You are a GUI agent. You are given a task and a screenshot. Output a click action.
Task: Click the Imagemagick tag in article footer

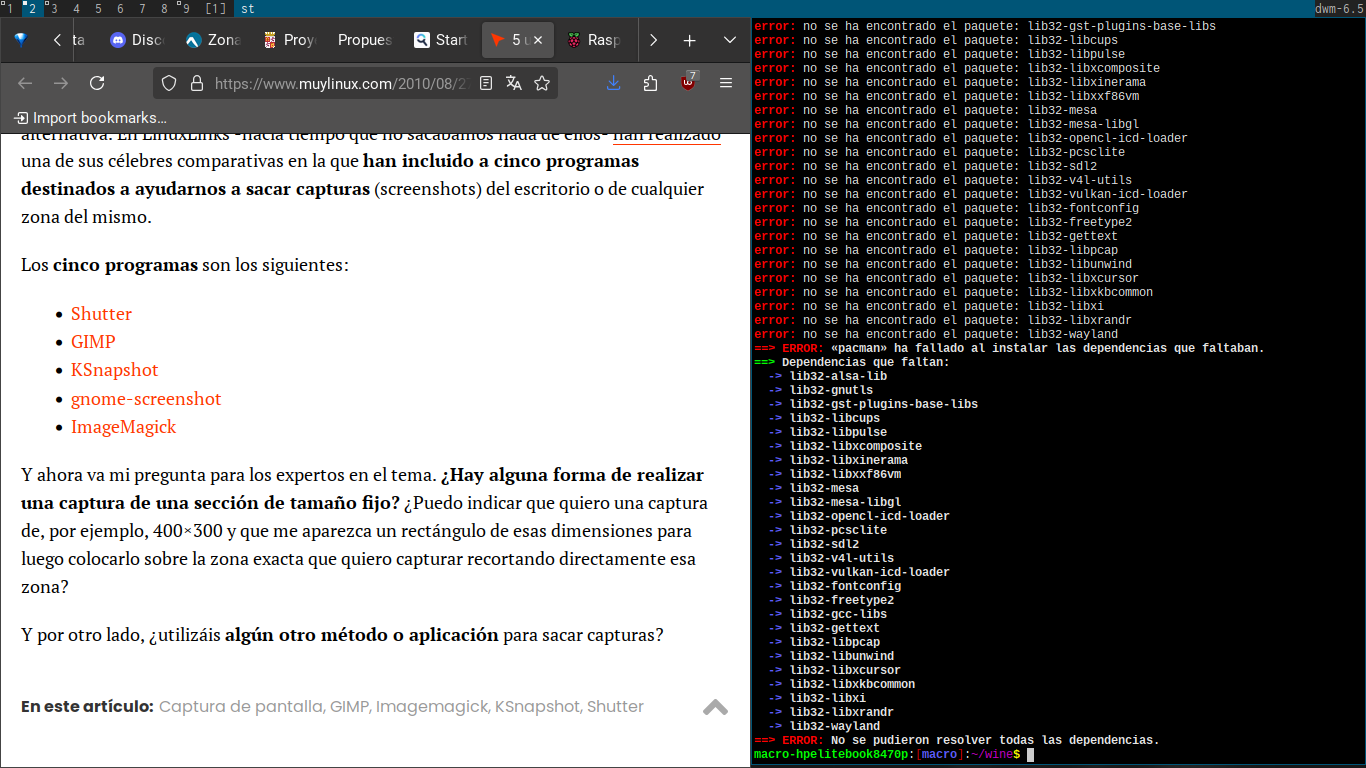(x=432, y=706)
